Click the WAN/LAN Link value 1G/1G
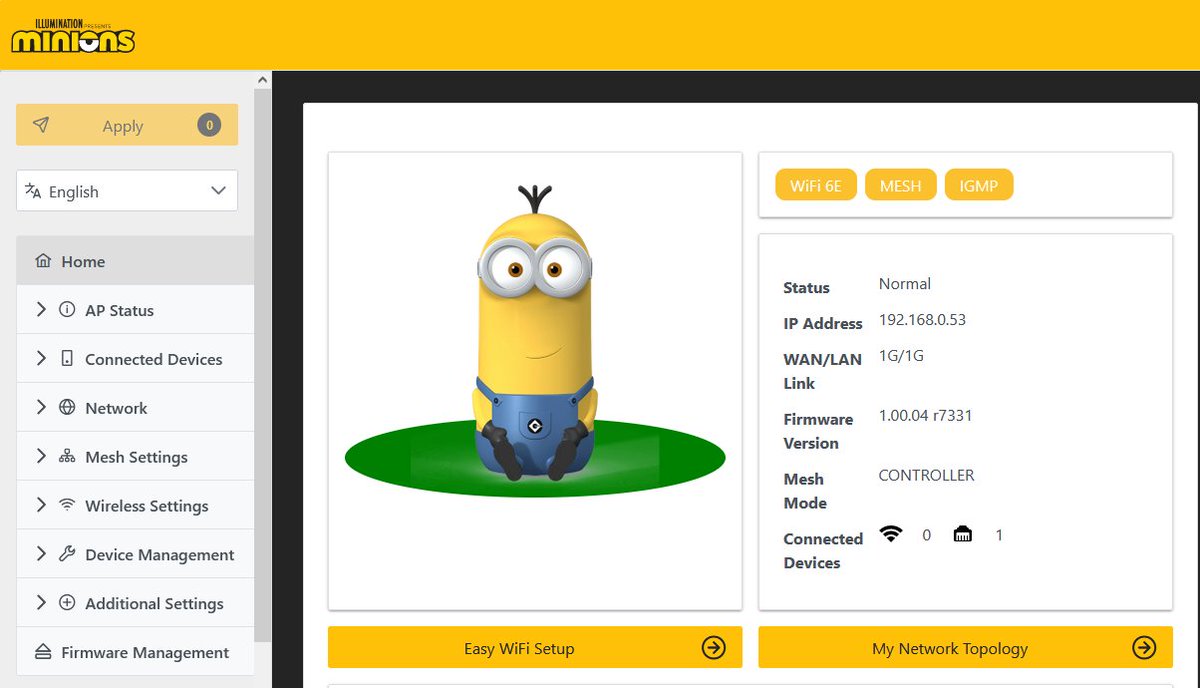 tap(901, 355)
